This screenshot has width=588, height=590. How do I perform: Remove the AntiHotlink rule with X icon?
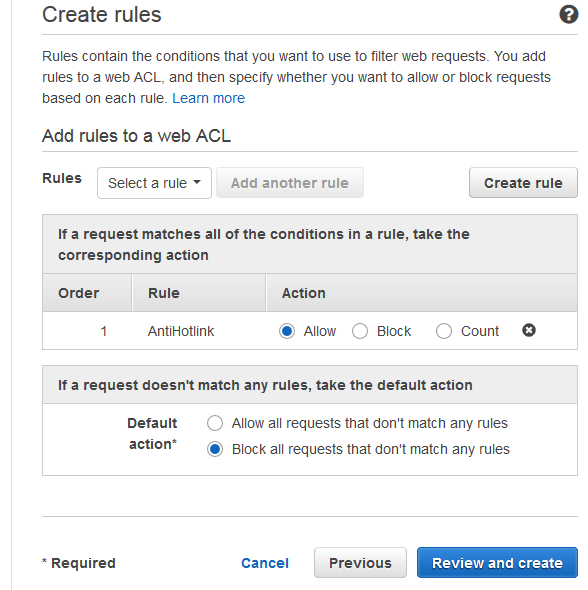pos(529,330)
